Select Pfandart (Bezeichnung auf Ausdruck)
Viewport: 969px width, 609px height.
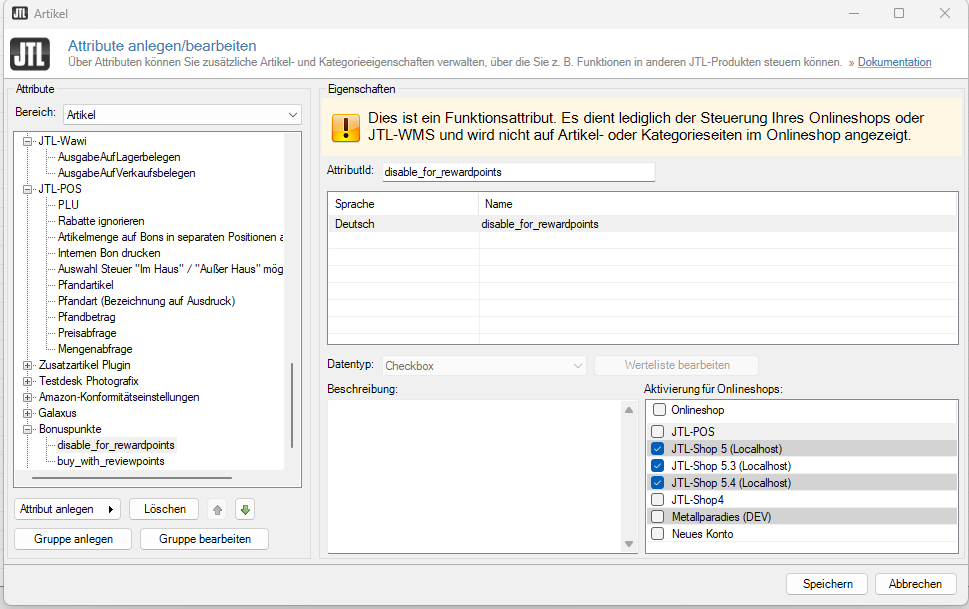146,301
